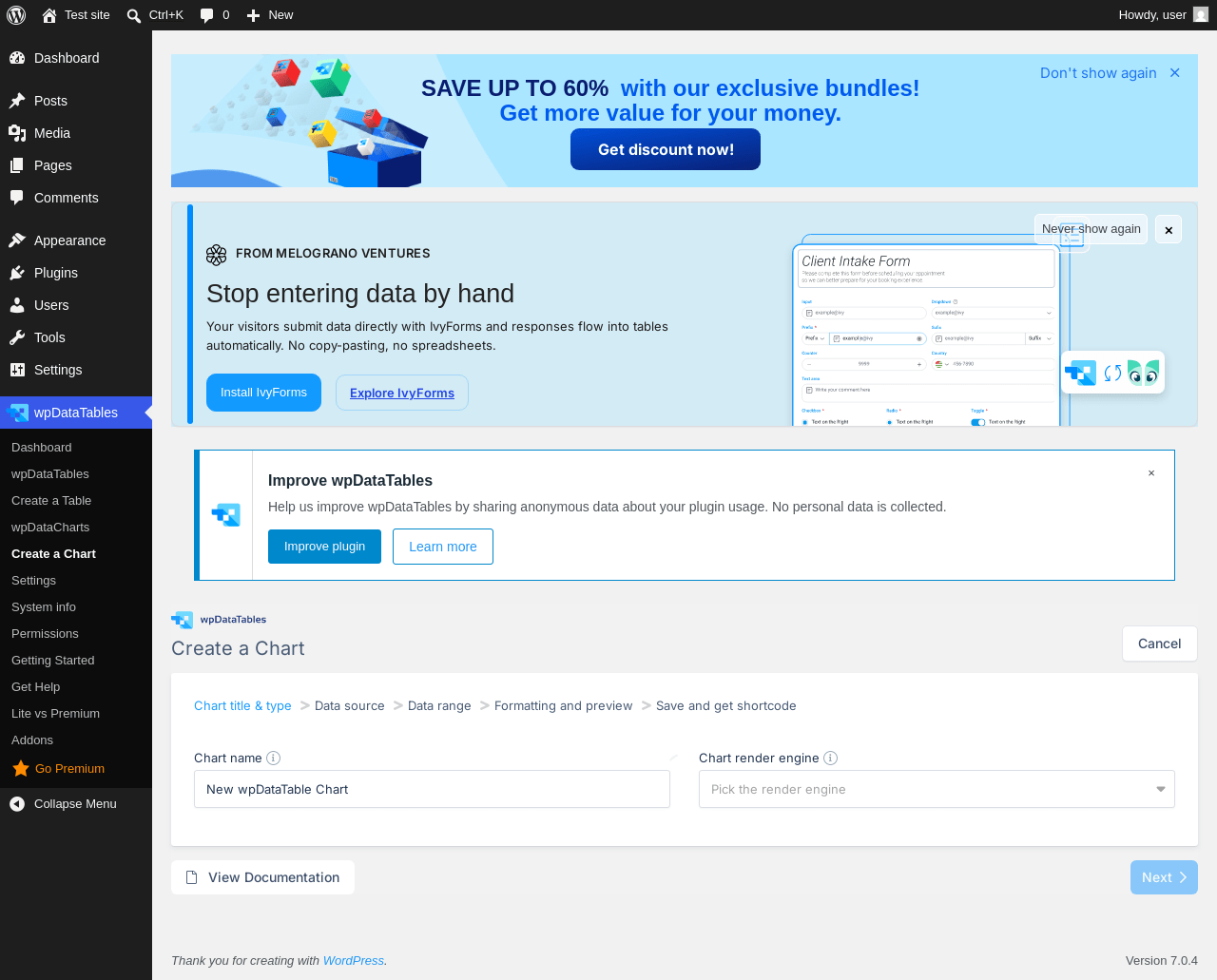Click the Client Intake Form preview image
Image resolution: width=1217 pixels, height=980 pixels.
tap(932, 330)
